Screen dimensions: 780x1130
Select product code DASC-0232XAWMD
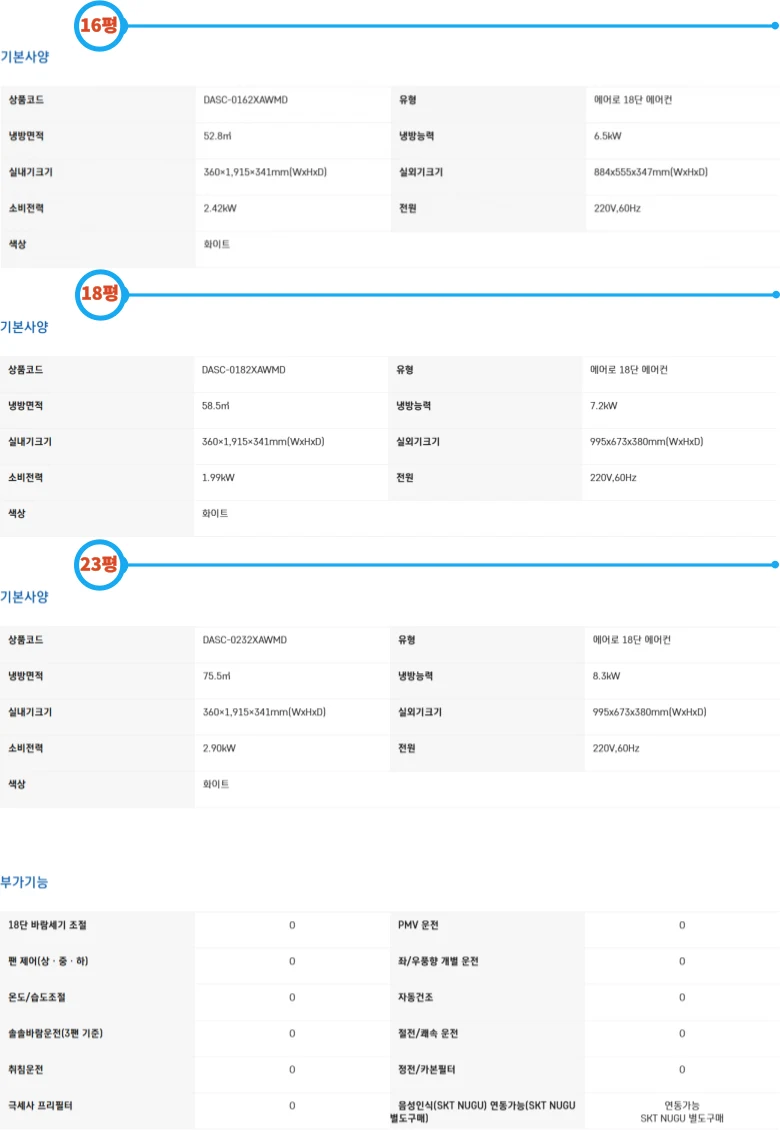[244, 640]
